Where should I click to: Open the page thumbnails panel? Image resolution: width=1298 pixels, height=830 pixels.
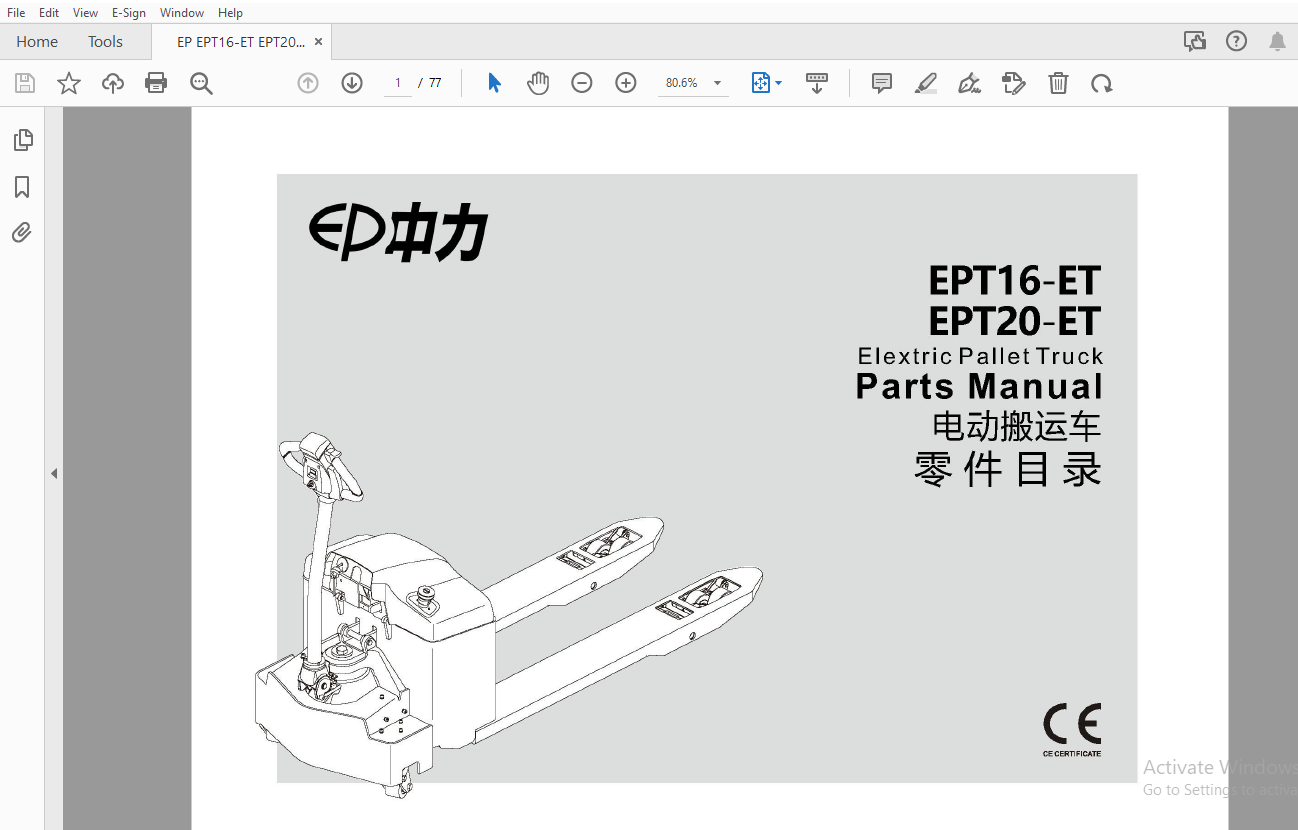tap(22, 140)
